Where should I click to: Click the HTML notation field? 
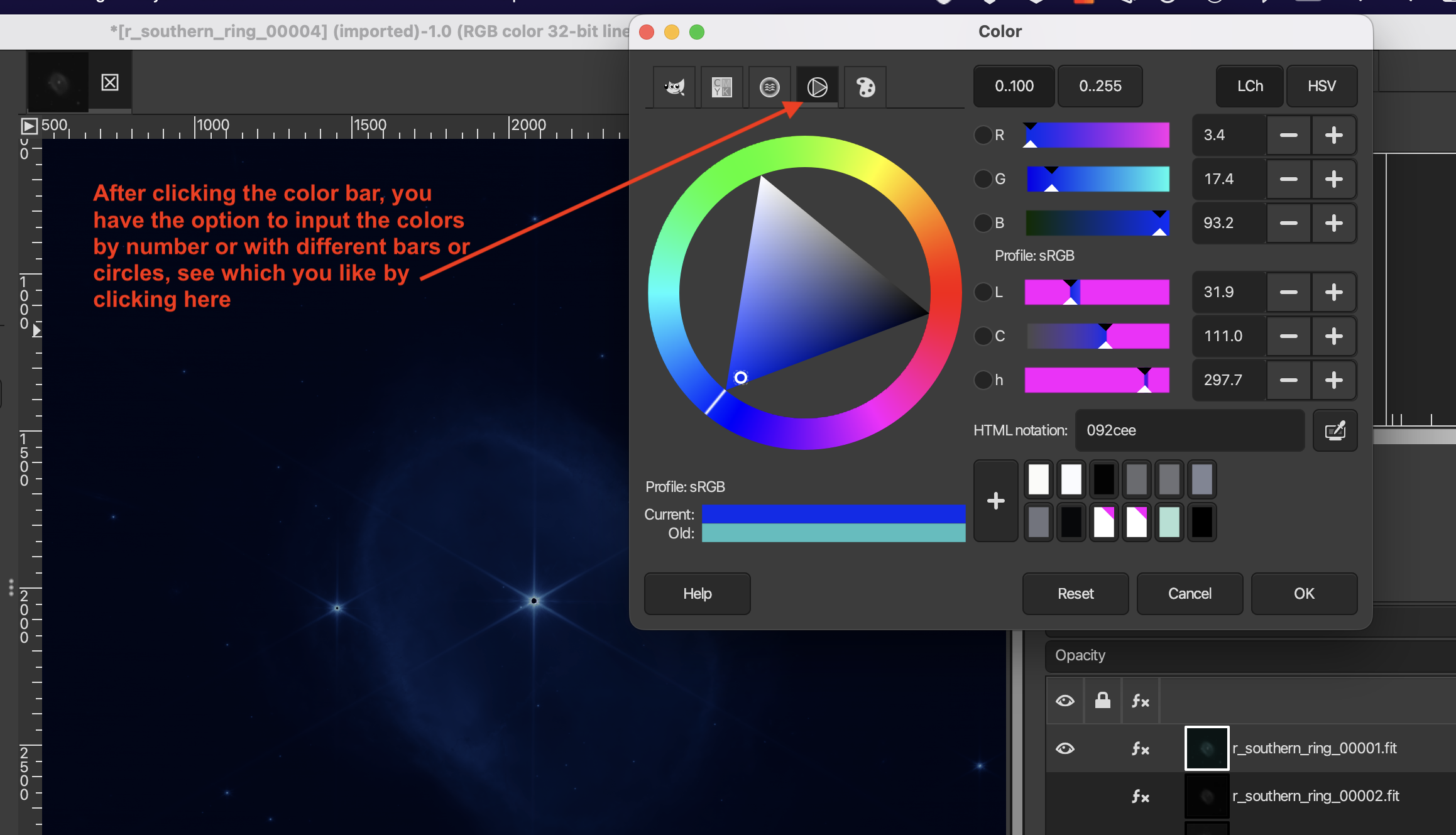(x=1189, y=430)
